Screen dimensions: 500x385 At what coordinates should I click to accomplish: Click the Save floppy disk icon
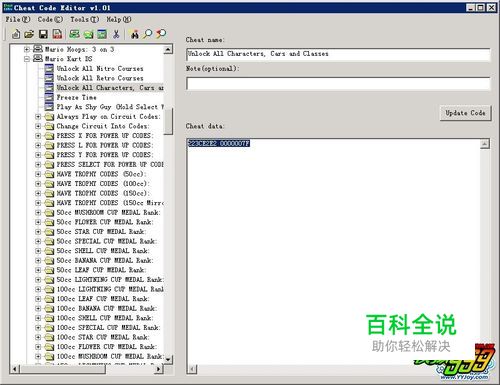point(43,34)
